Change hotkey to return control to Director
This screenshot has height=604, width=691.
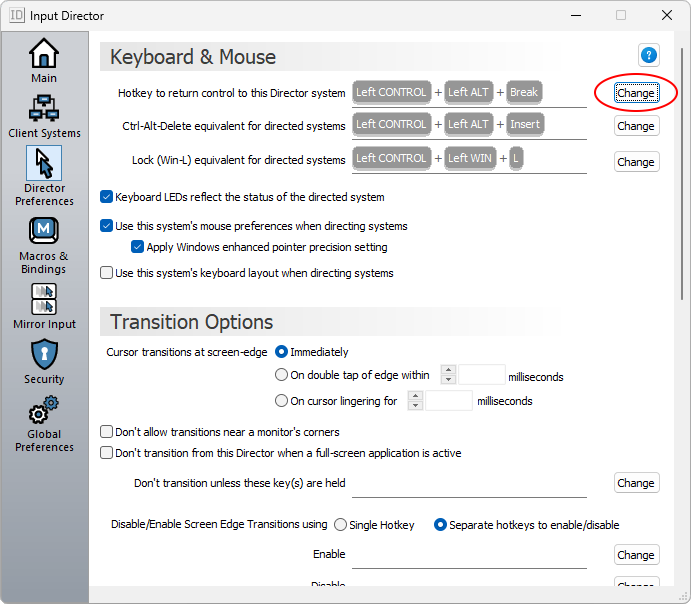pos(636,93)
